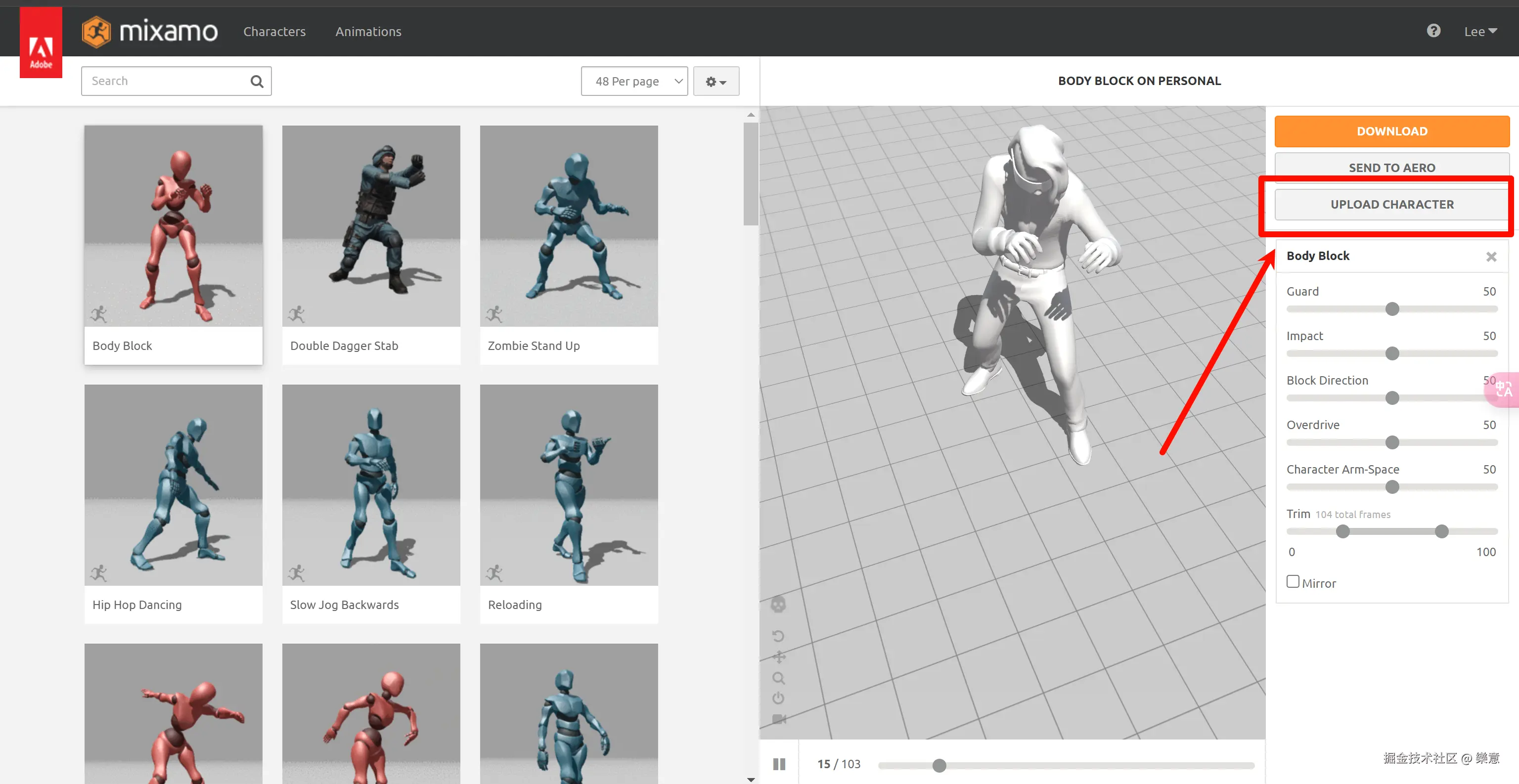
Task: Select the pan arrows icon in the viewer
Action: click(778, 657)
